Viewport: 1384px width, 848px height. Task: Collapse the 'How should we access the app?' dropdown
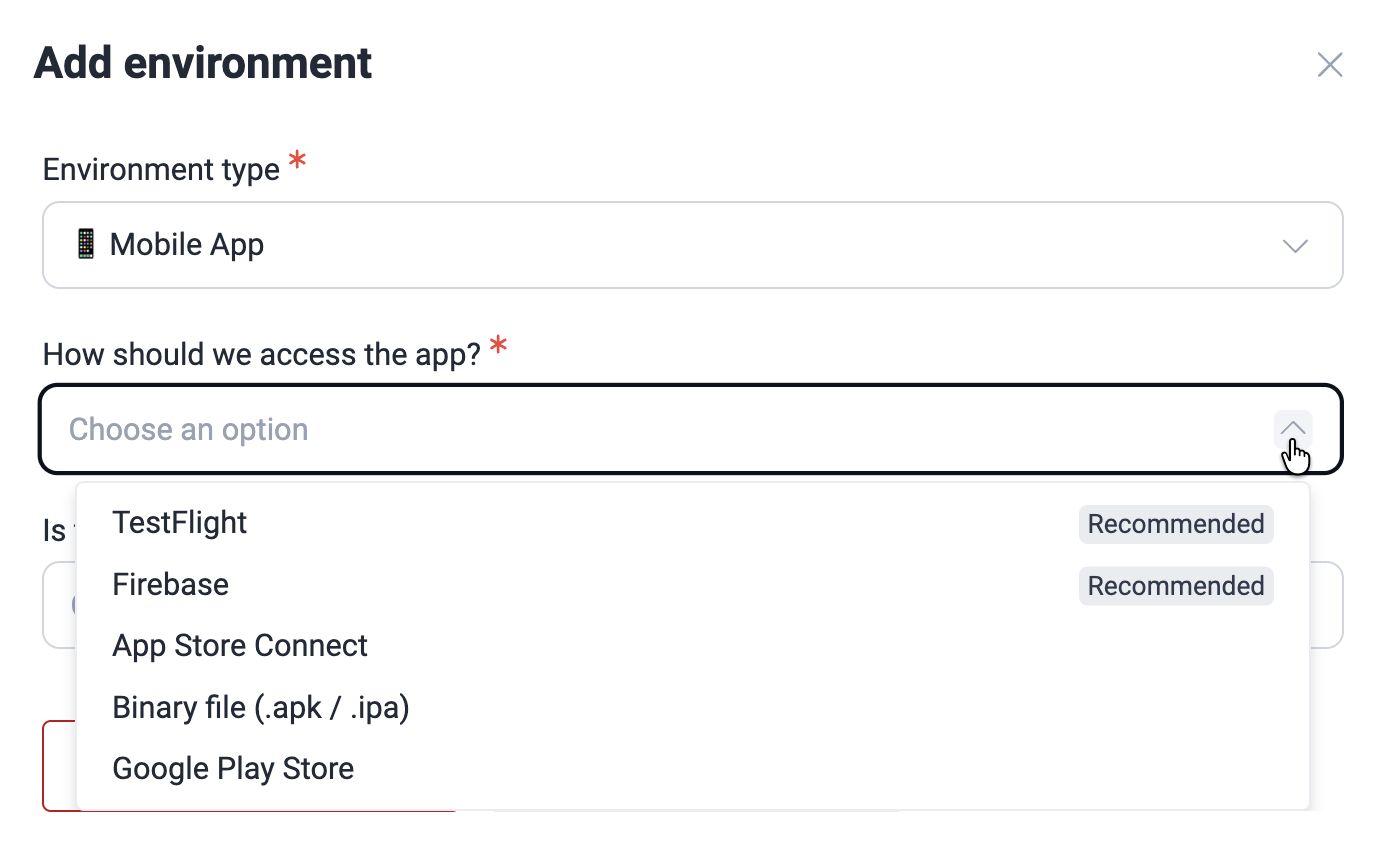[1293, 428]
